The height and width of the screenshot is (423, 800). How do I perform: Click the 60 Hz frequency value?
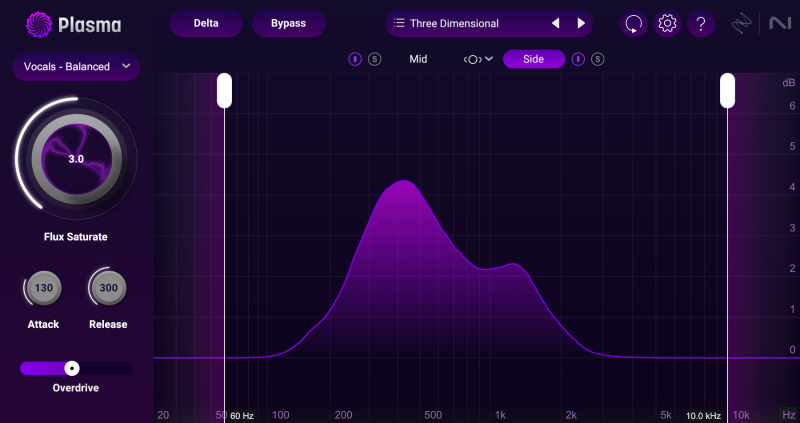pos(242,416)
